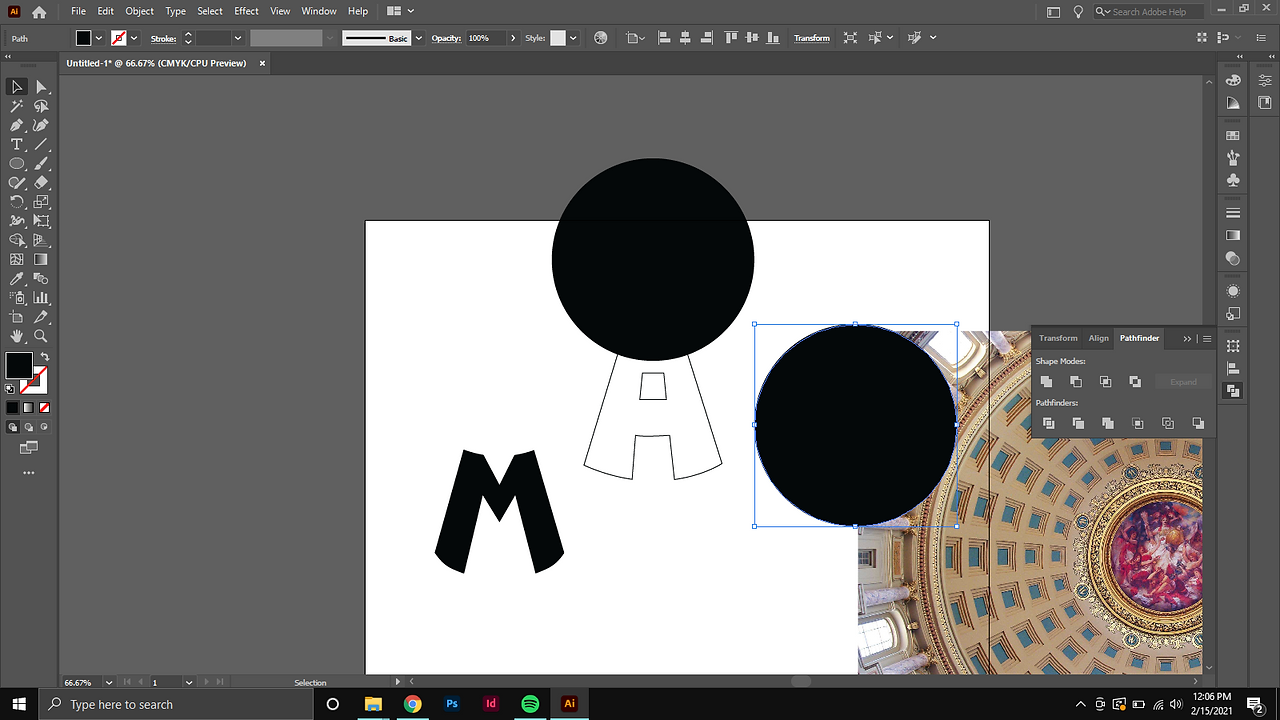Select the Ellipse shape tool
The height and width of the screenshot is (720, 1280).
17,164
